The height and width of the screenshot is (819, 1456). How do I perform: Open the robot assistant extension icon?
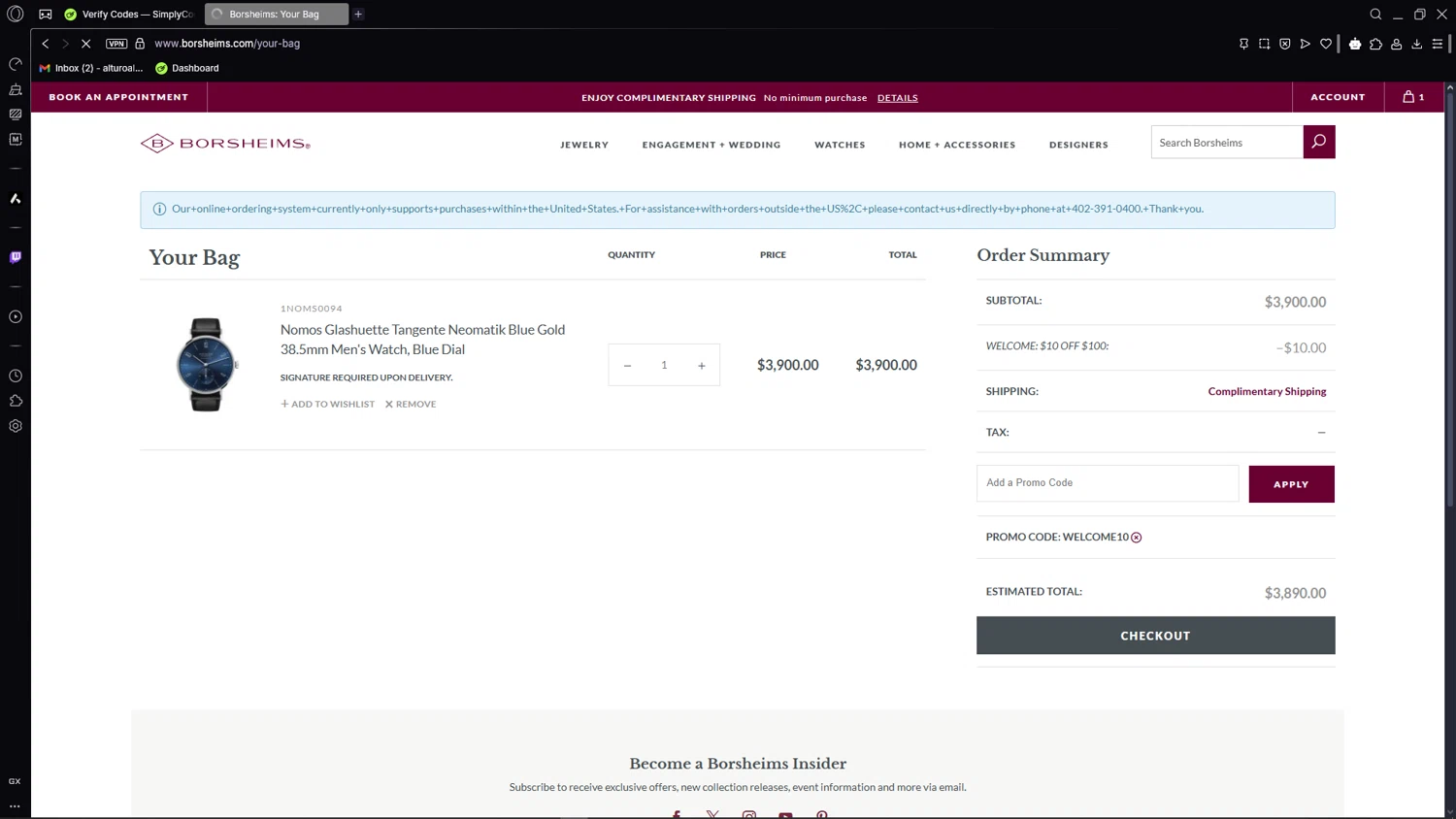(x=1355, y=44)
